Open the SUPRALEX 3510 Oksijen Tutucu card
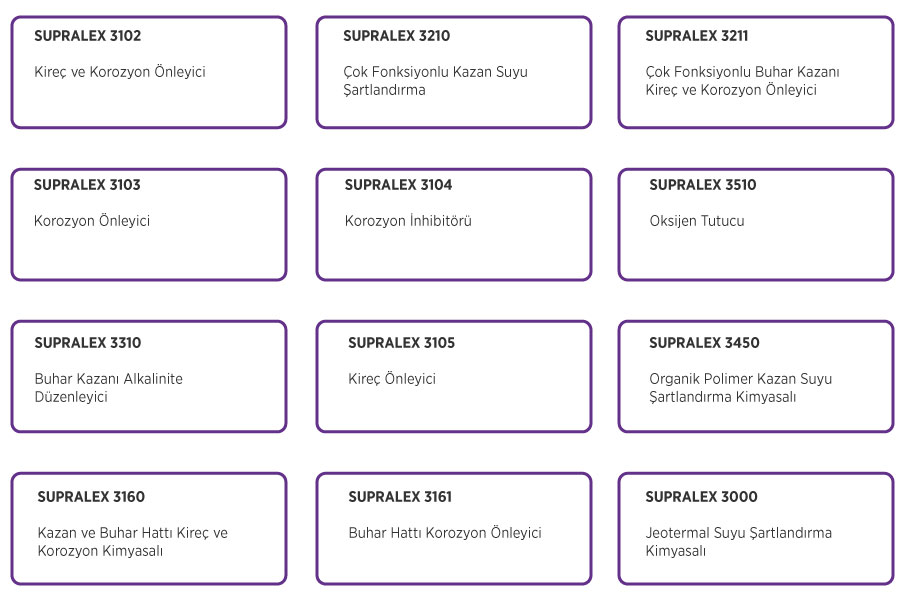This screenshot has height=600, width=900. coord(756,224)
